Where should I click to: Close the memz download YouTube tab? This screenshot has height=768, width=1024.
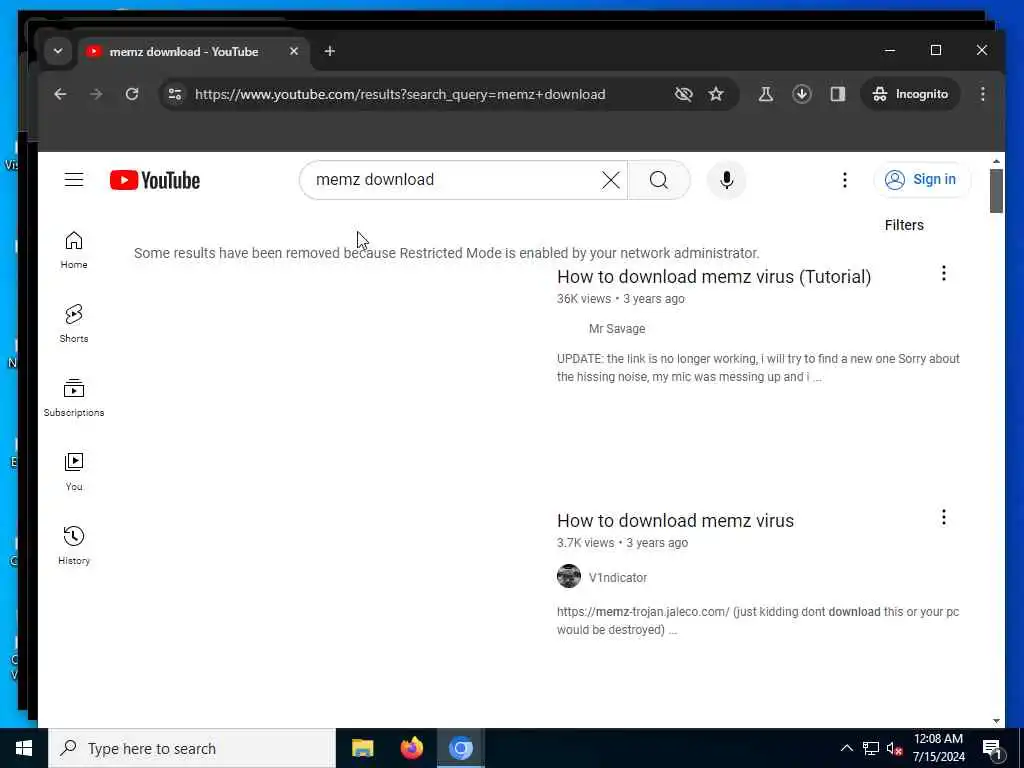[294, 51]
